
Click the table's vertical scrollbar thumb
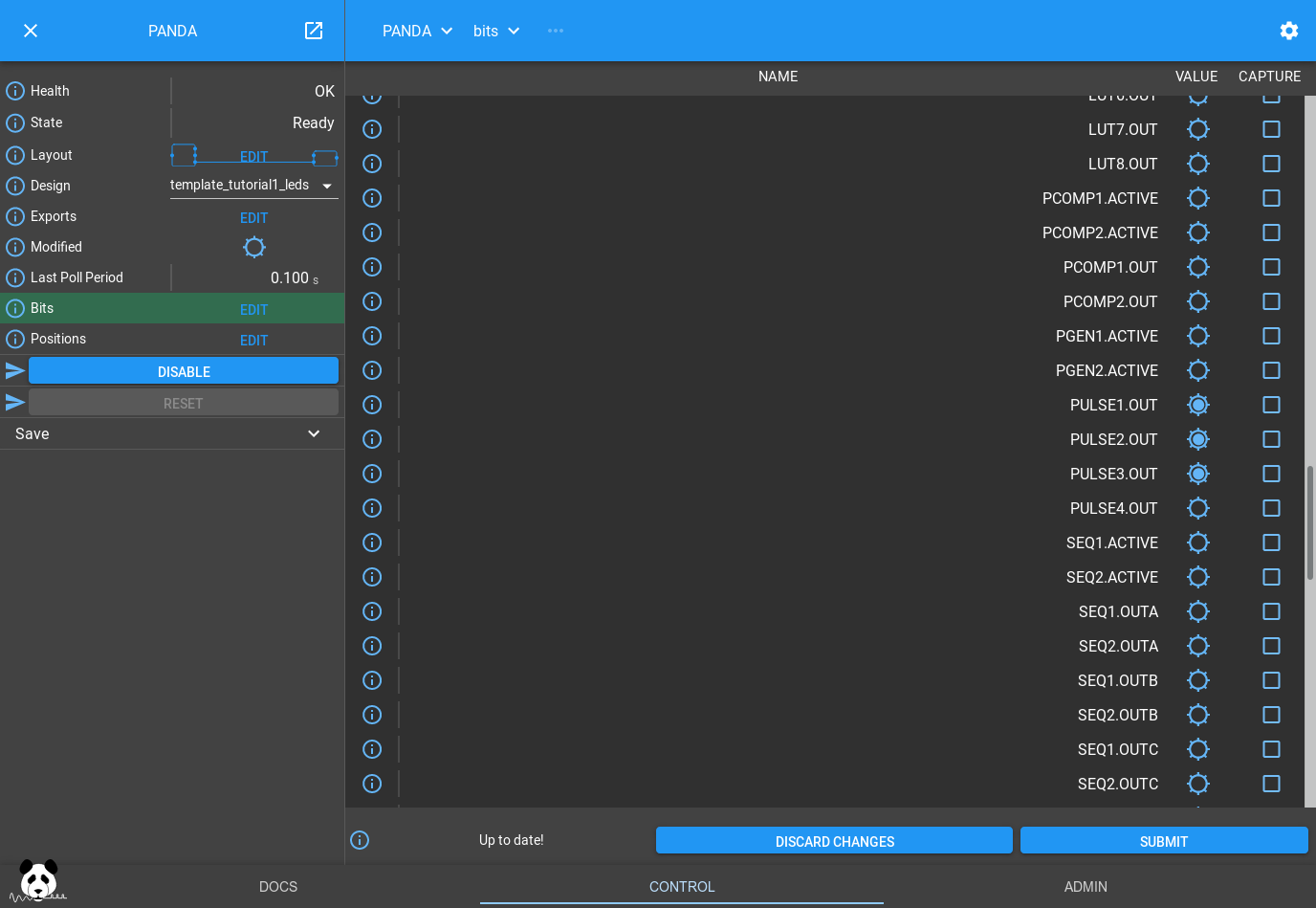point(1309,521)
